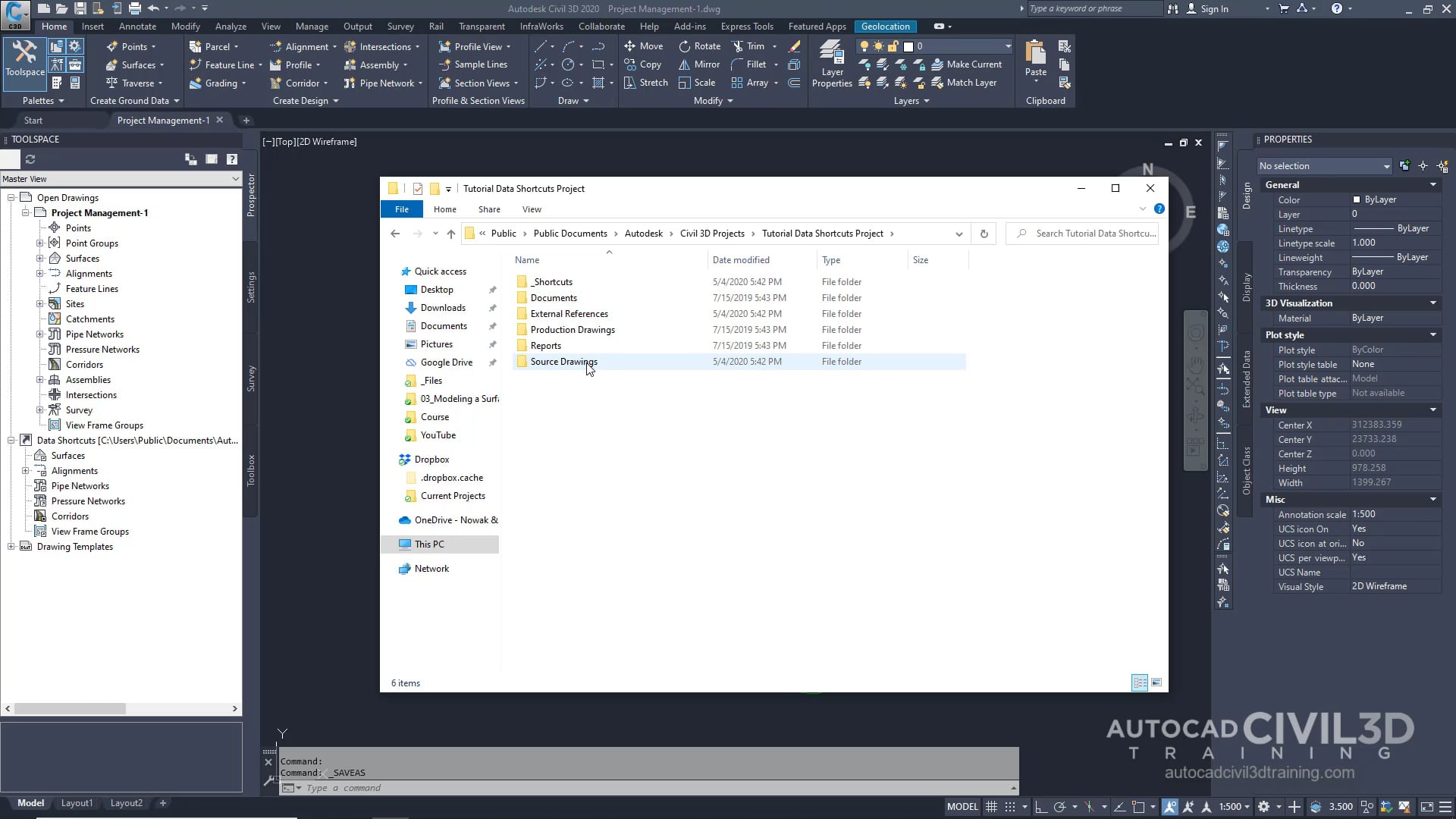The width and height of the screenshot is (1456, 819).
Task: Toggle the layer On/Off light bulb
Action: [x=864, y=46]
